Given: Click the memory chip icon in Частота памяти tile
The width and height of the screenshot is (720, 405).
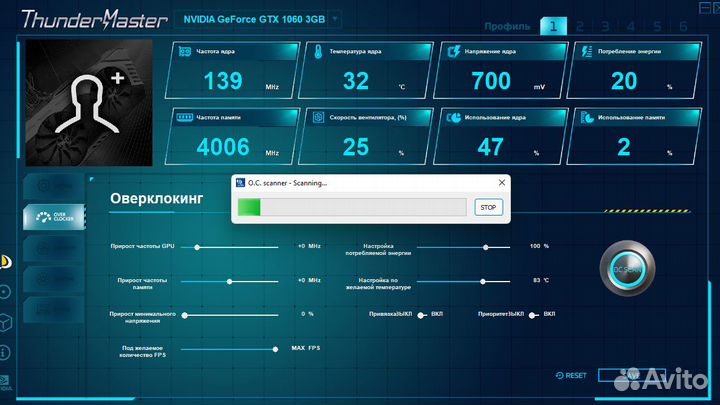Looking at the screenshot, I should pos(185,118).
